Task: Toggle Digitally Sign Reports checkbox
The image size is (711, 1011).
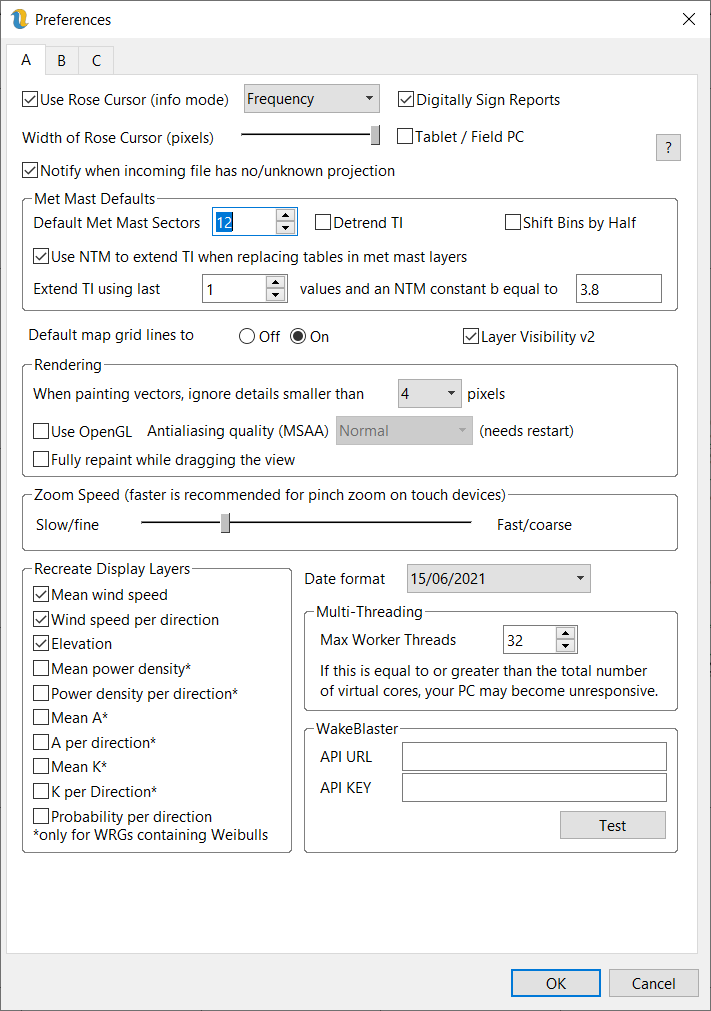Action: tap(406, 99)
